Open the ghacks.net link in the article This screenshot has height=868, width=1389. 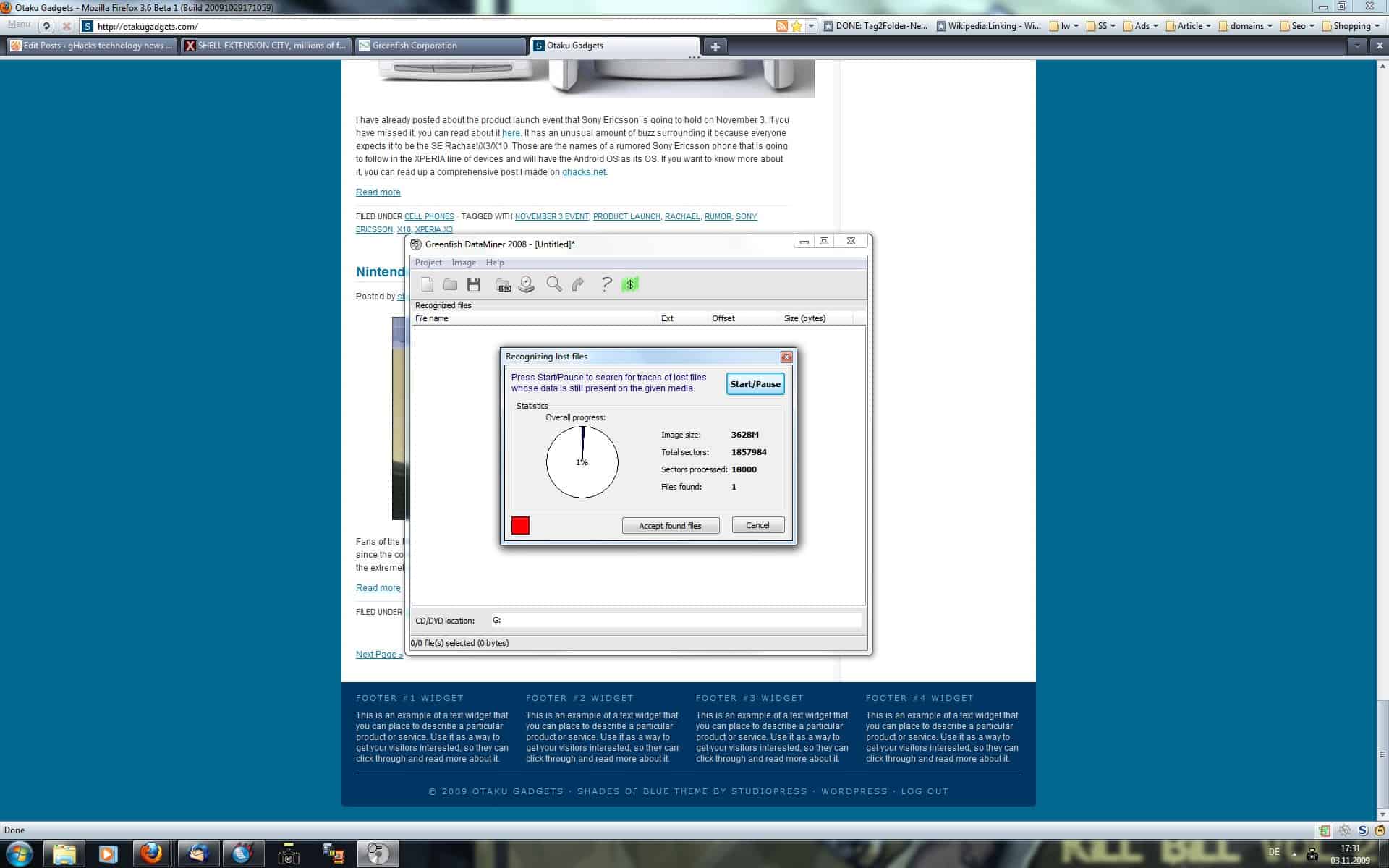coord(584,172)
